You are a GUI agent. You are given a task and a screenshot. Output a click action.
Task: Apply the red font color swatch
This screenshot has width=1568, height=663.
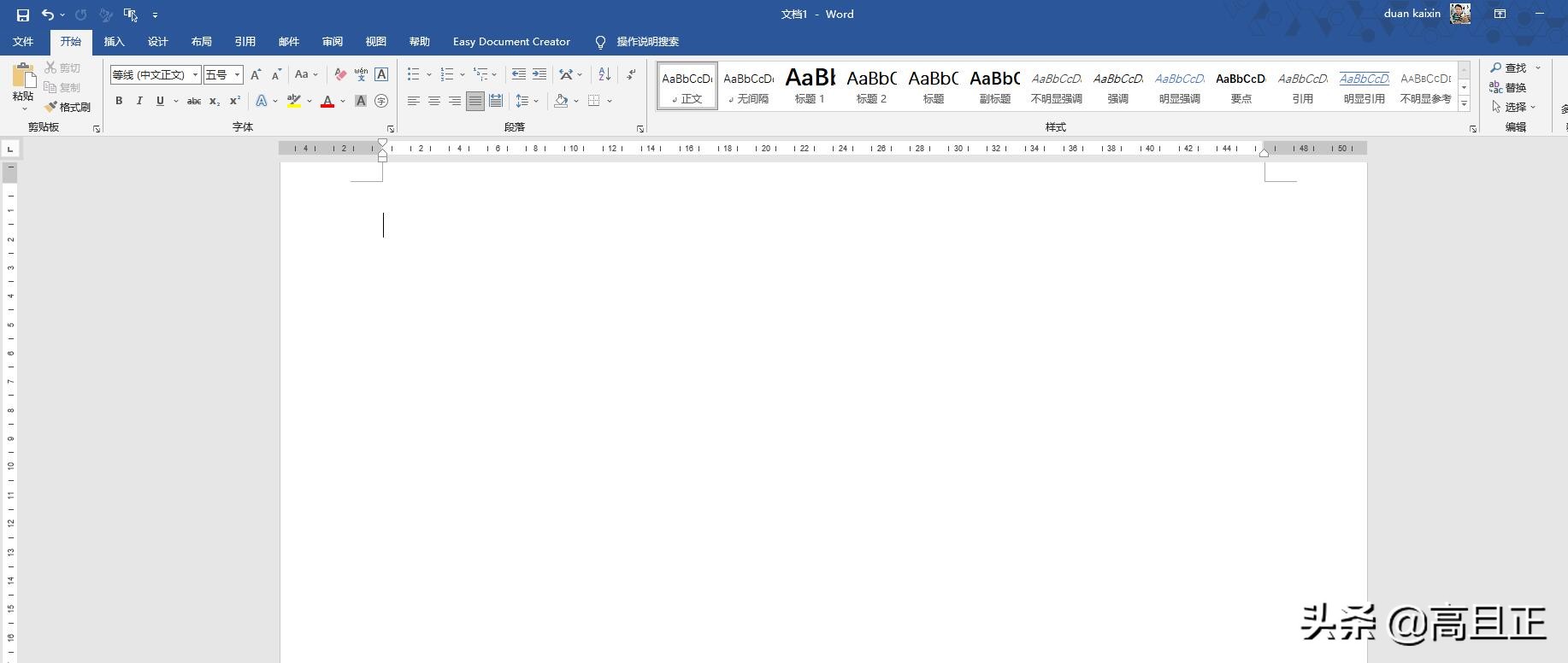[x=327, y=101]
